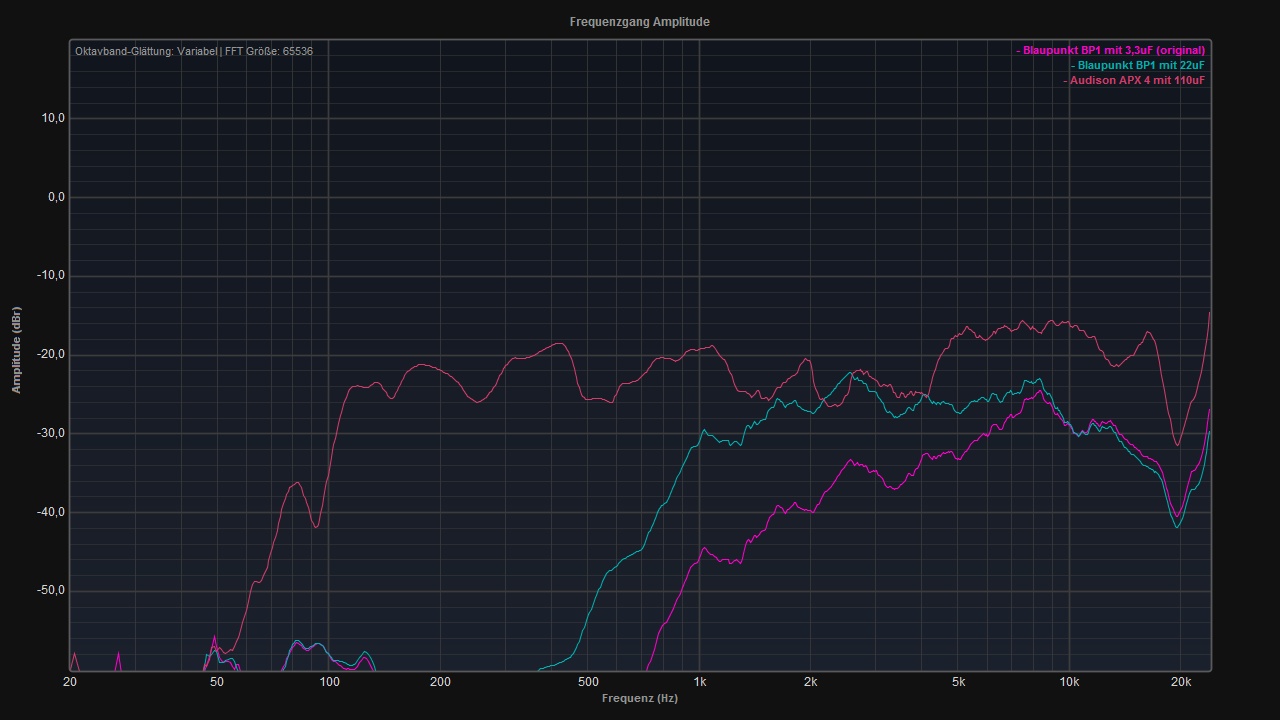Select the Frequenz (Hz) horizontal axis label

point(639,698)
